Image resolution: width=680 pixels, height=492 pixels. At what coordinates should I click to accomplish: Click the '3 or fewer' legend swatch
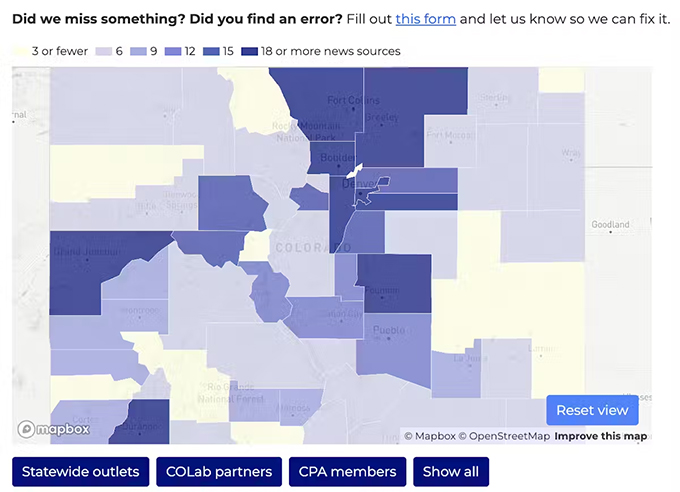tap(20, 51)
